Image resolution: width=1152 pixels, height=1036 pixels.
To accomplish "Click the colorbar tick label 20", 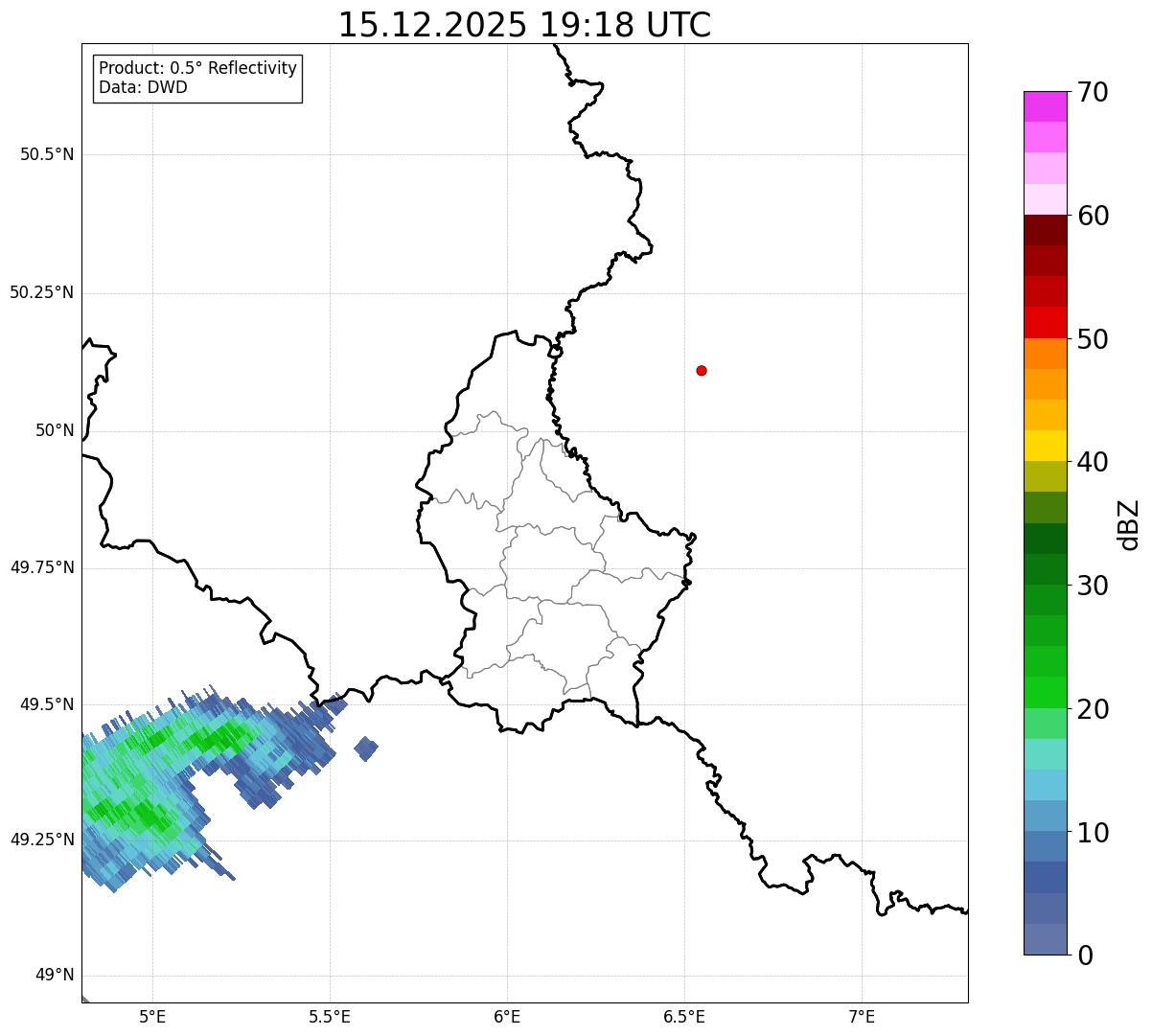I will [1093, 709].
